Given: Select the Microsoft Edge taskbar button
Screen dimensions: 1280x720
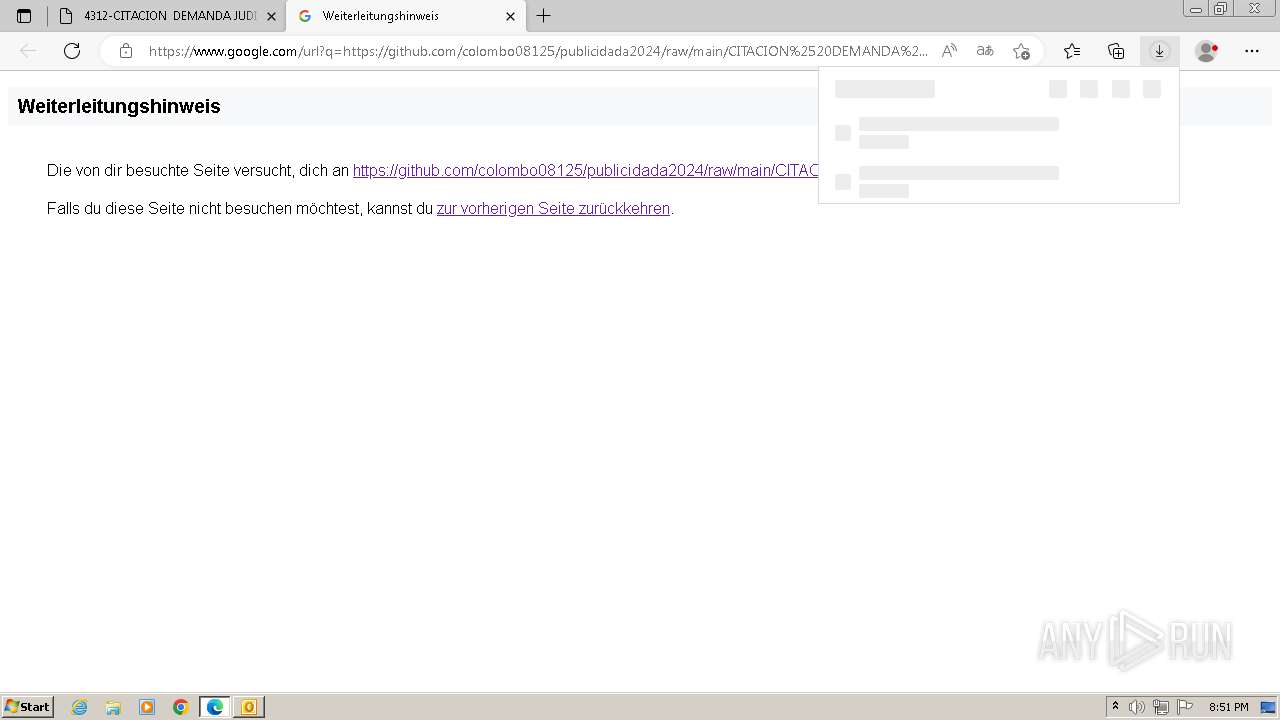Looking at the screenshot, I should [215, 707].
